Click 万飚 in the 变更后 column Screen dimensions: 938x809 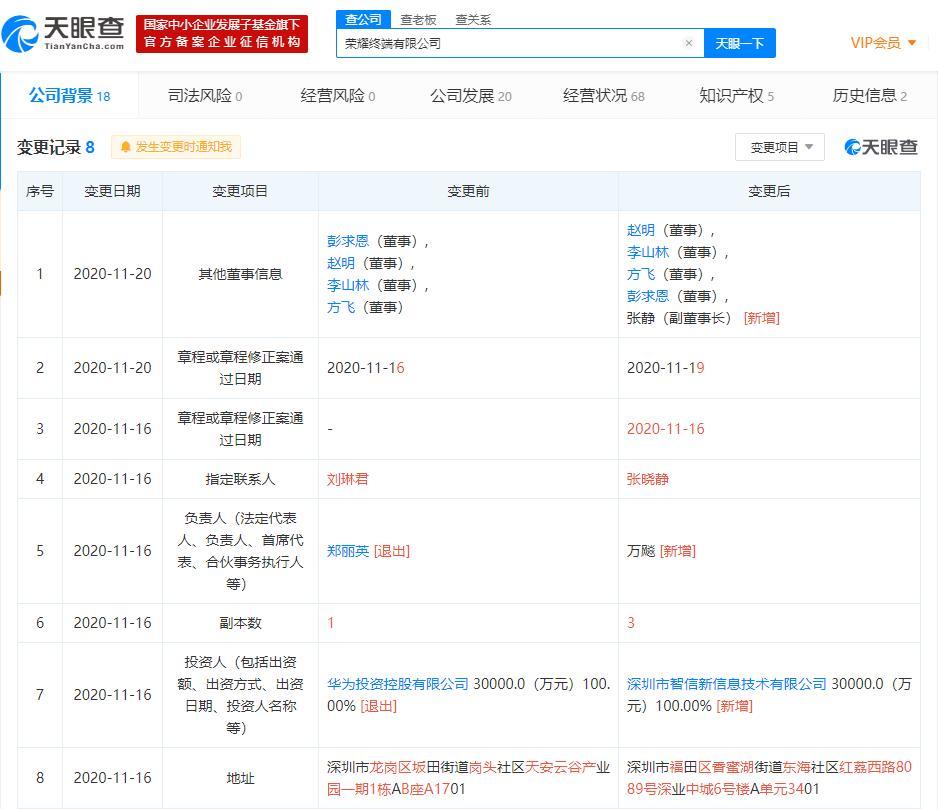pyautogui.click(x=641, y=551)
